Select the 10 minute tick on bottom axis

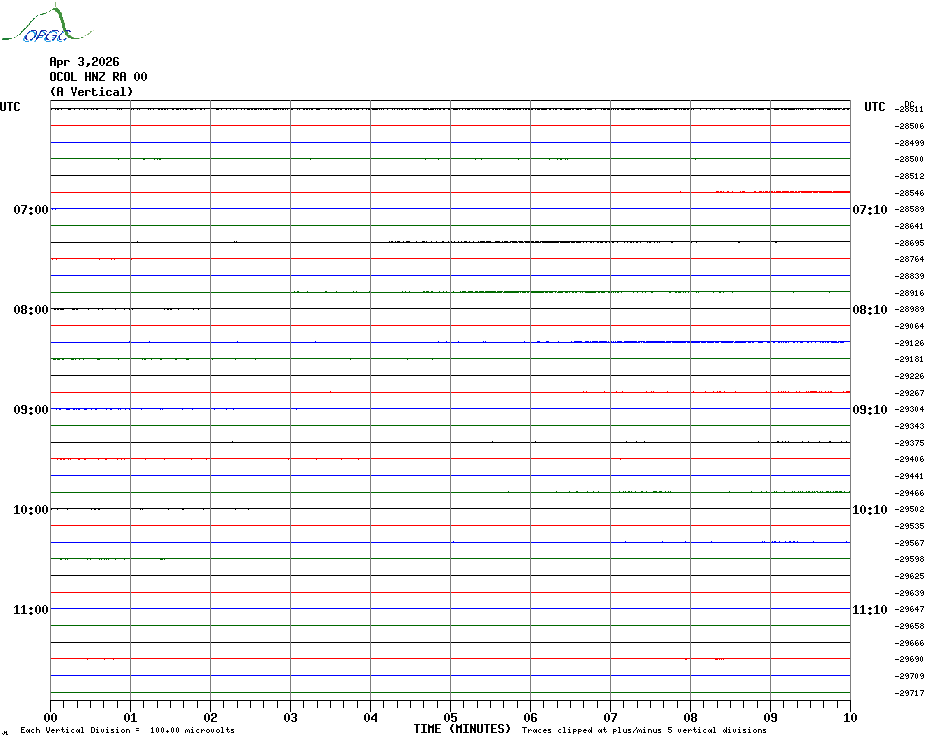click(849, 717)
